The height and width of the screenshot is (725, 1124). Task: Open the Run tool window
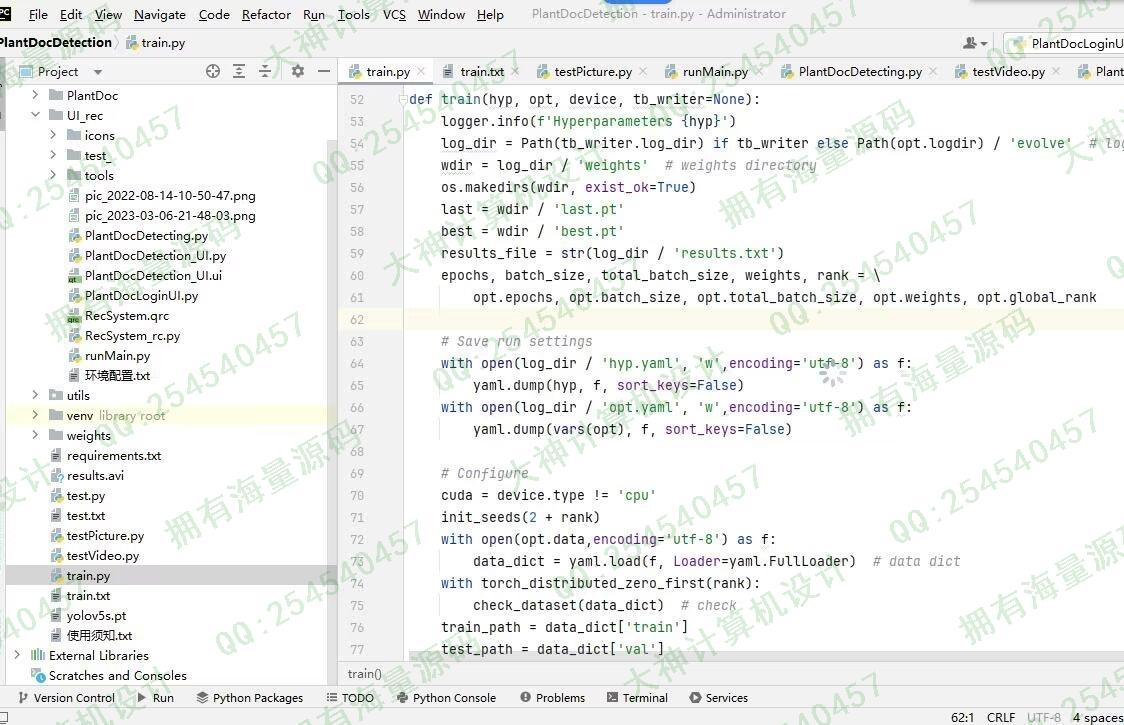point(155,698)
